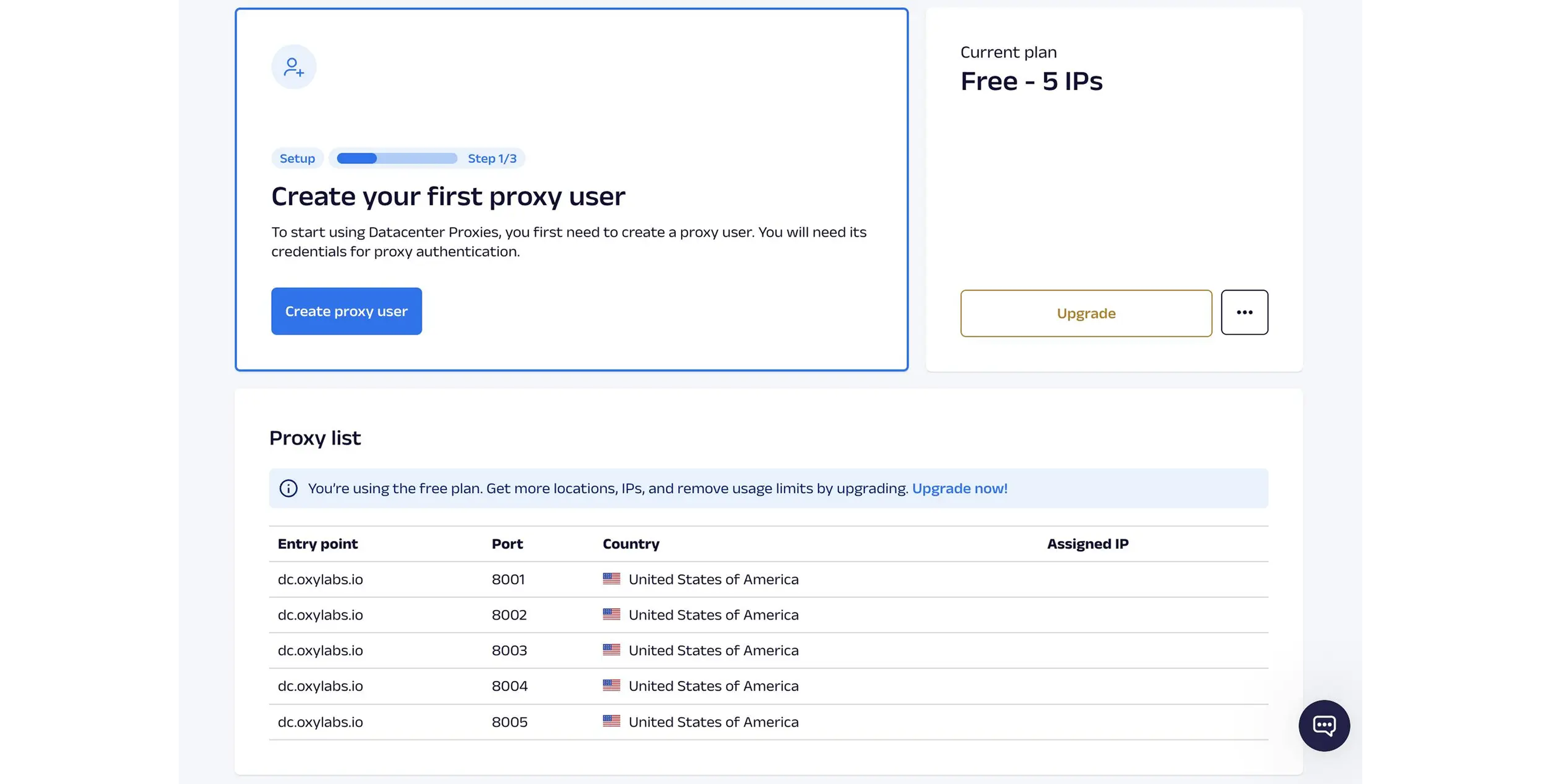Image resolution: width=1541 pixels, height=784 pixels.
Task: Open the three-dots plan options menu
Action: pyautogui.click(x=1244, y=312)
